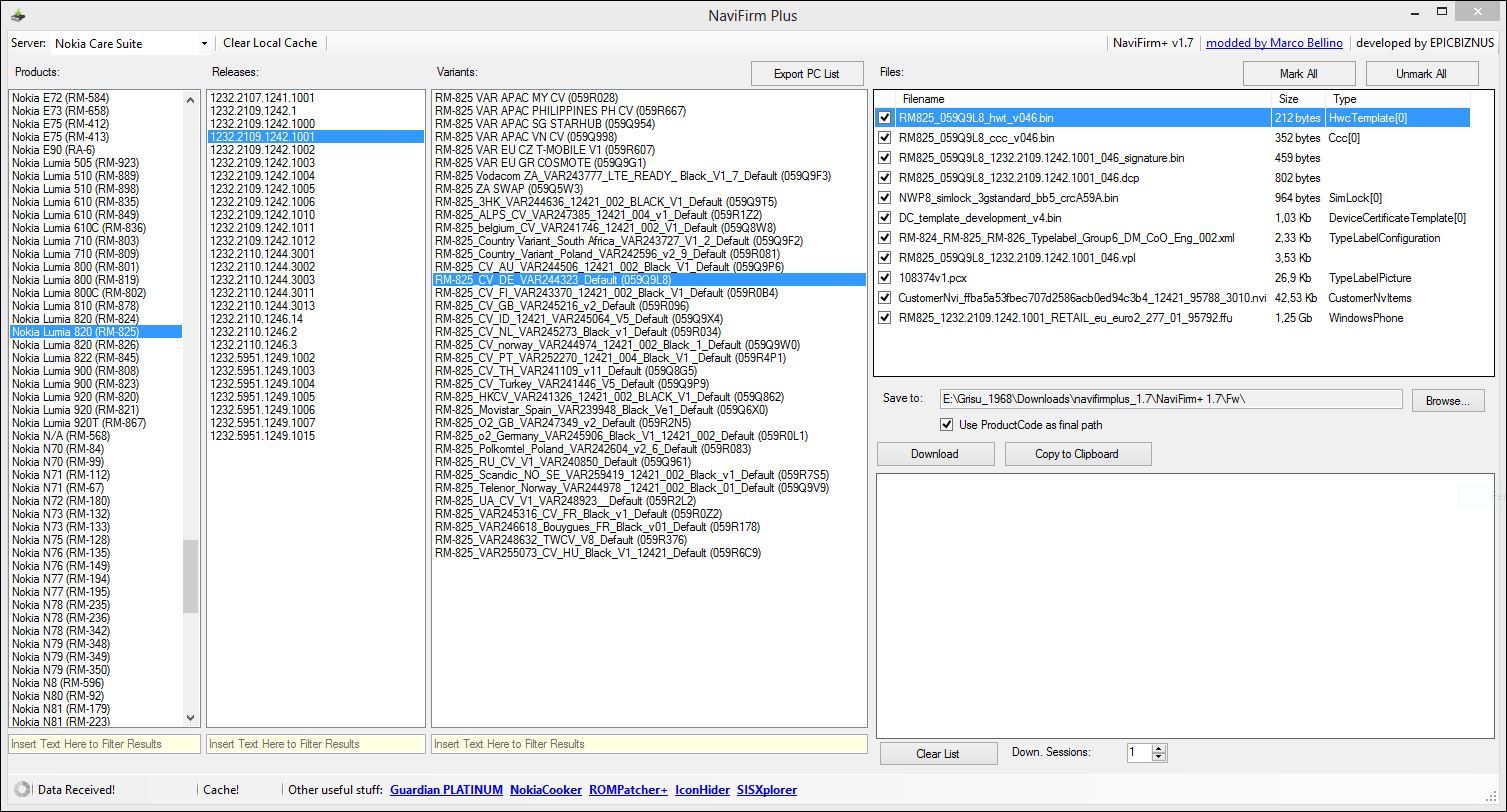1507x812 pixels.
Task: Select release 1232.2110.1244.3011
Action: tap(263, 293)
